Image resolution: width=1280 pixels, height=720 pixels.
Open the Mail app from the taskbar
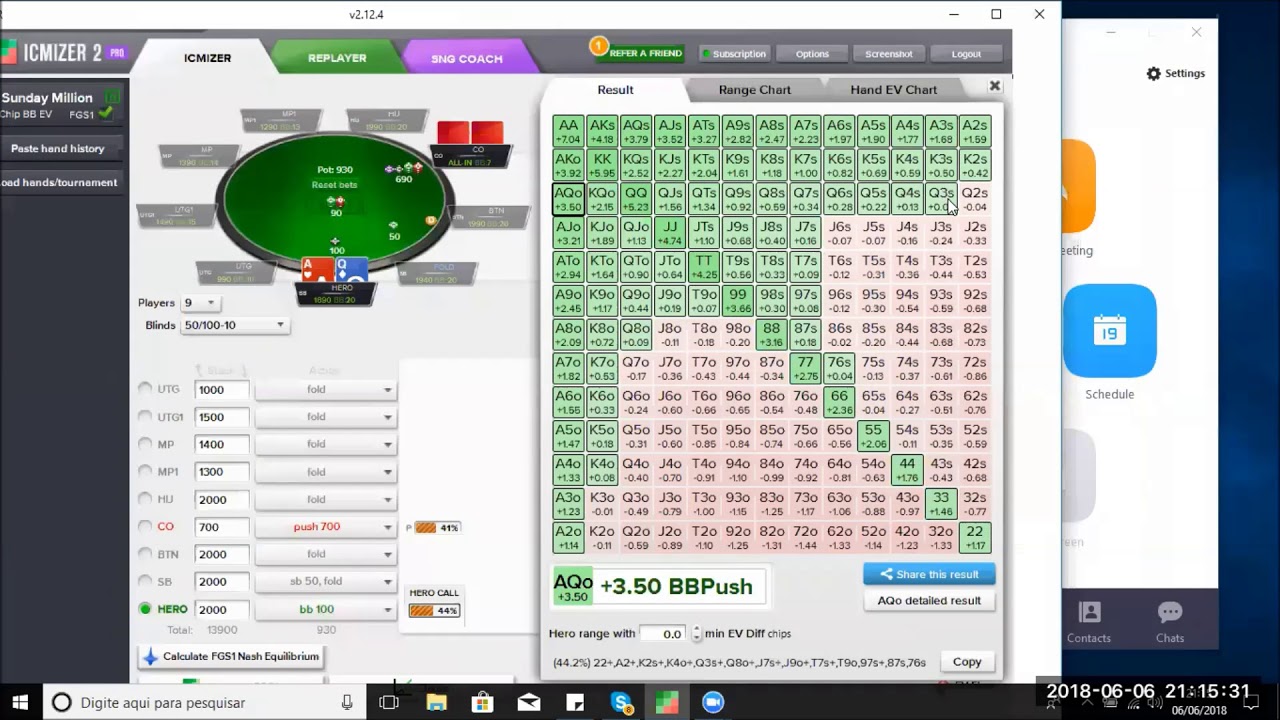[529, 702]
